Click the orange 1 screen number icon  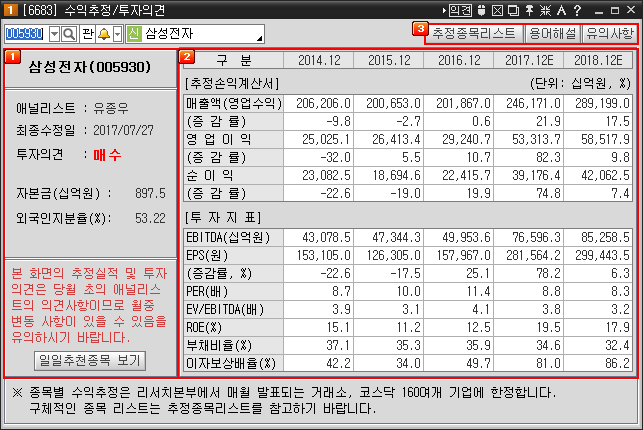[x=11, y=10]
